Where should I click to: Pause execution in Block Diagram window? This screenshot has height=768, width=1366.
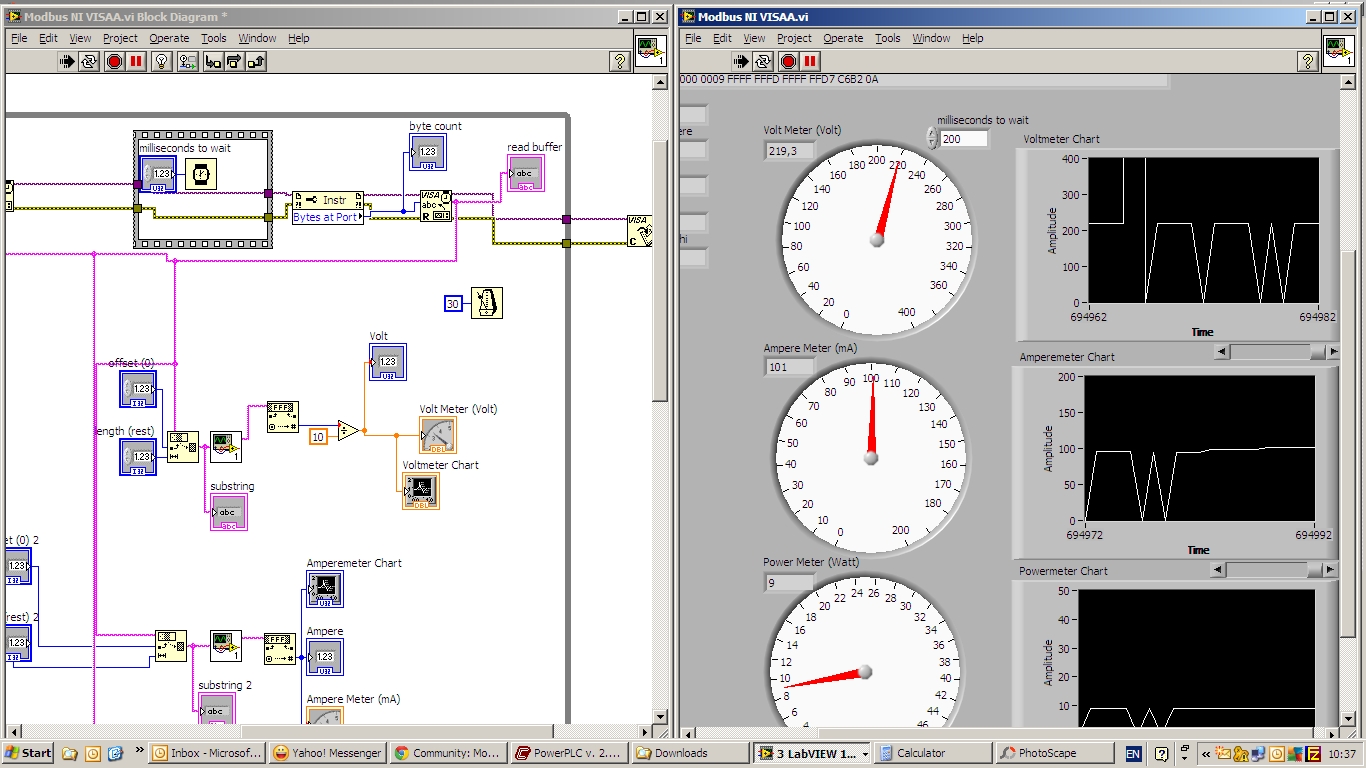click(137, 62)
